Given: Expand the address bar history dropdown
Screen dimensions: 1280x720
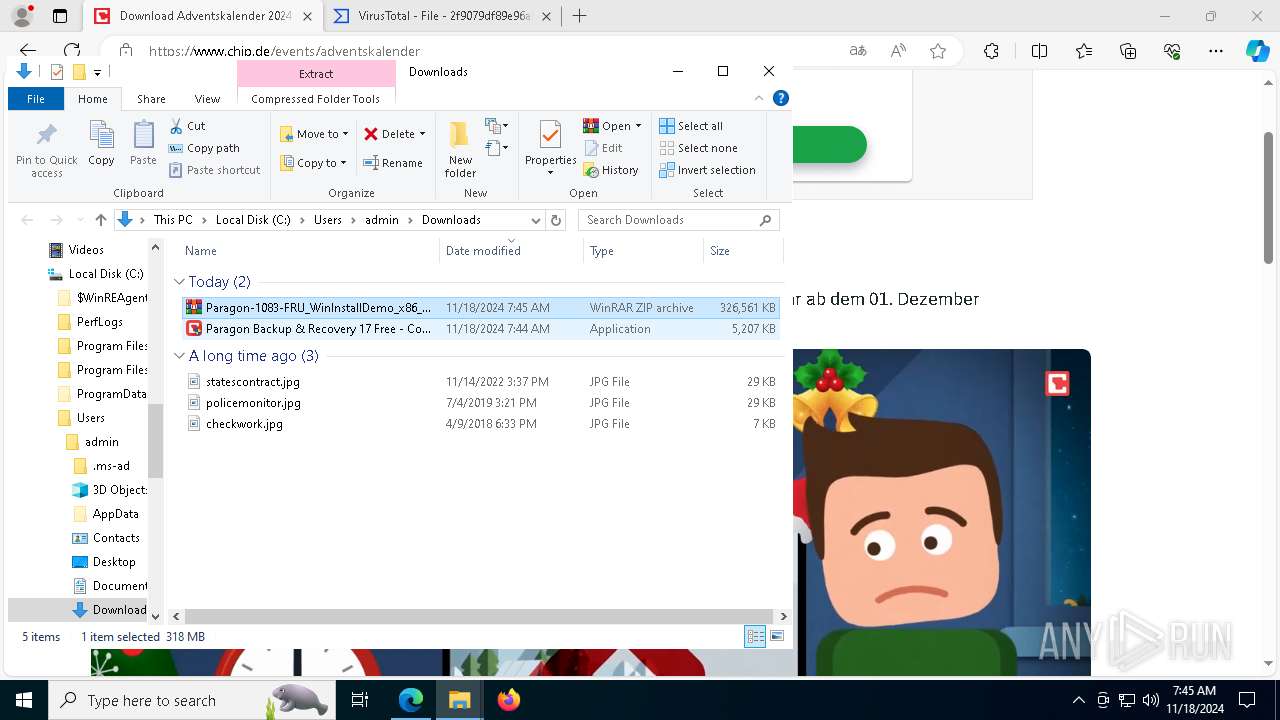Looking at the screenshot, I should (x=536, y=220).
